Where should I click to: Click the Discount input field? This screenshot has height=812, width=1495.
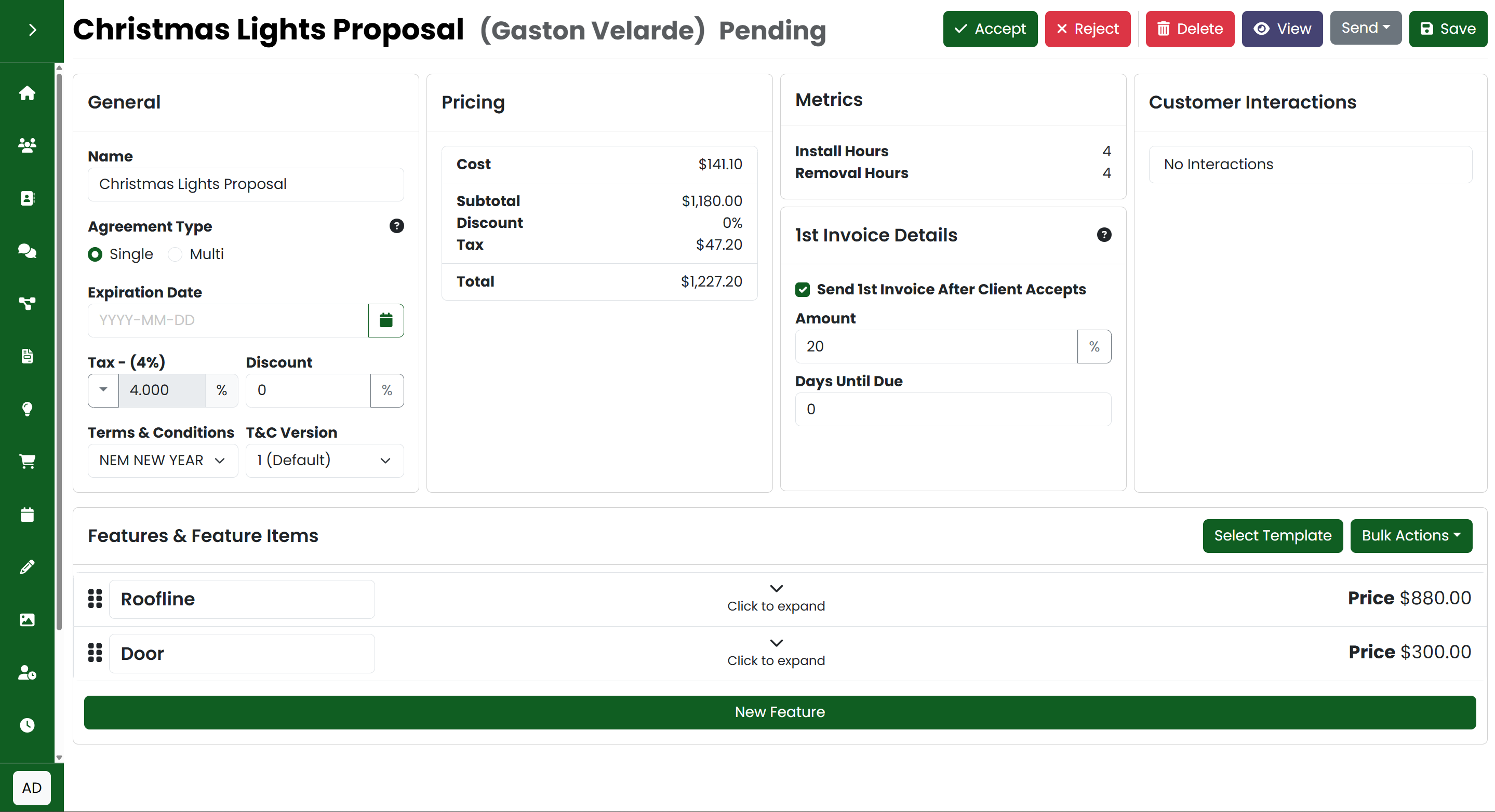308,390
